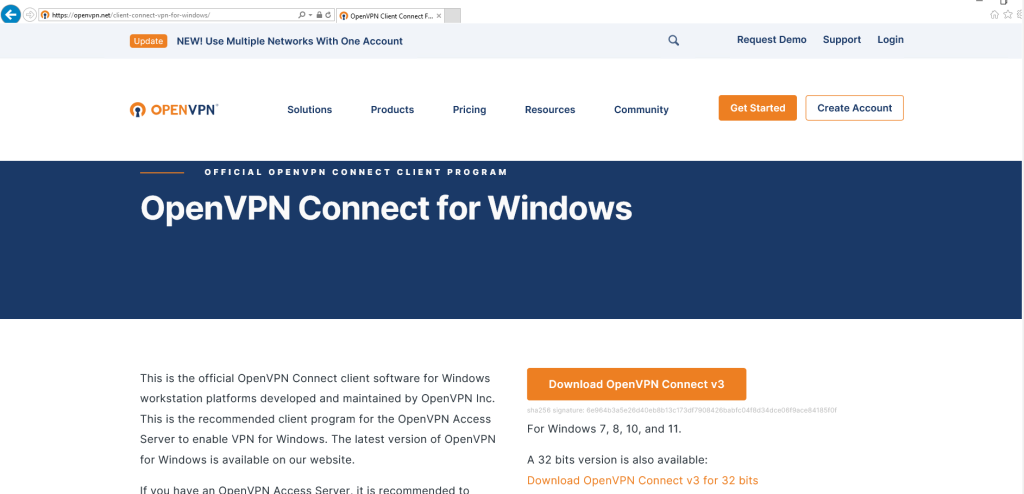This screenshot has width=1024, height=494.
Task: Click the site search magnifier icon
Action: tap(673, 41)
